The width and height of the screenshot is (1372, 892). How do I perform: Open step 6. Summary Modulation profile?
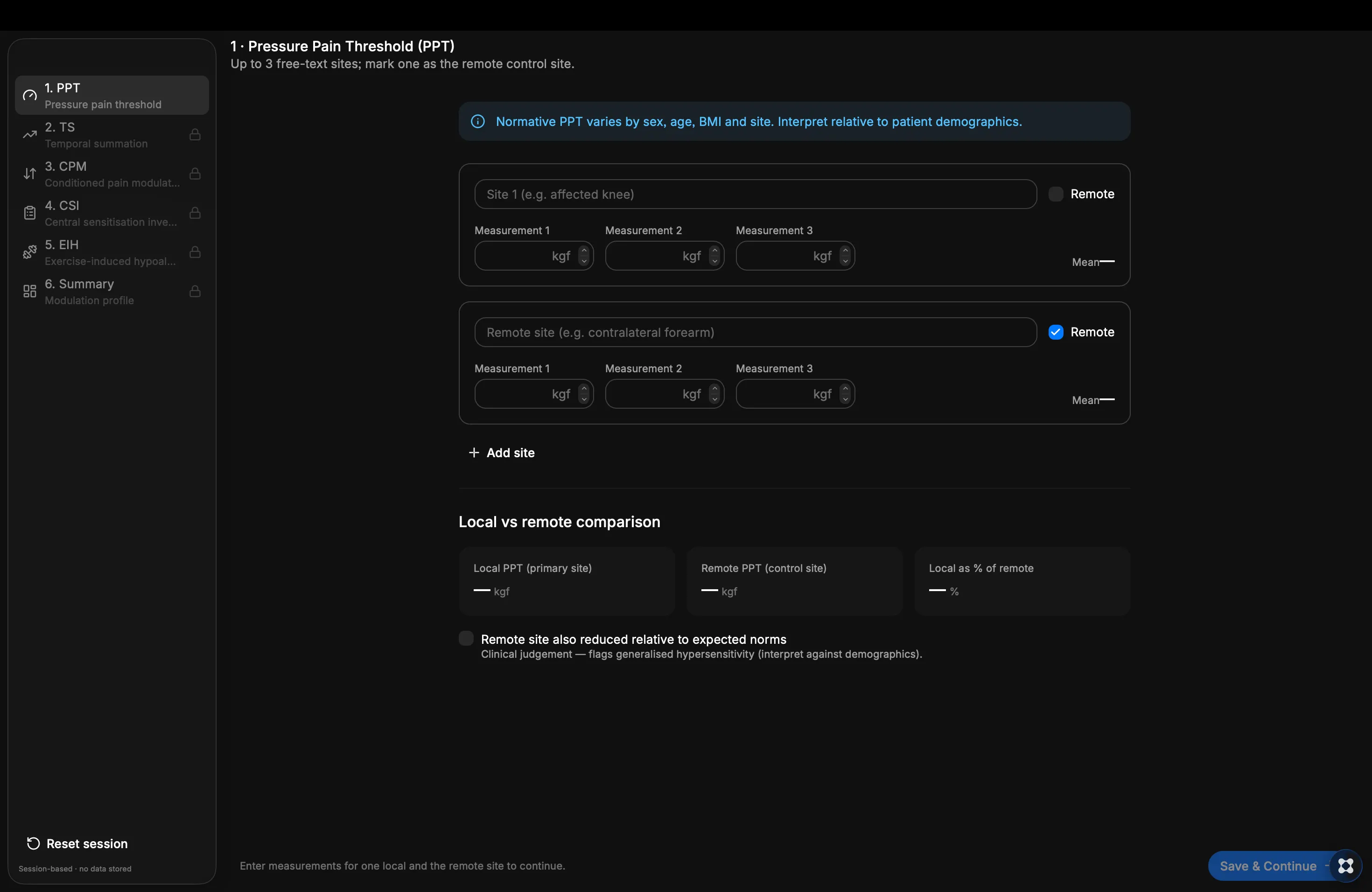pyautogui.click(x=112, y=292)
